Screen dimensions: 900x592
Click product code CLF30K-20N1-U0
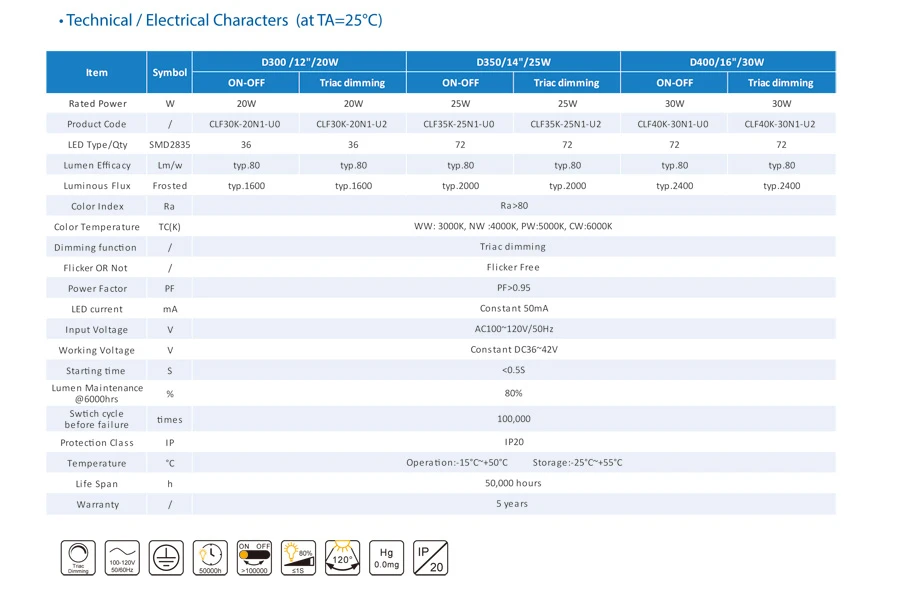[x=245, y=124]
